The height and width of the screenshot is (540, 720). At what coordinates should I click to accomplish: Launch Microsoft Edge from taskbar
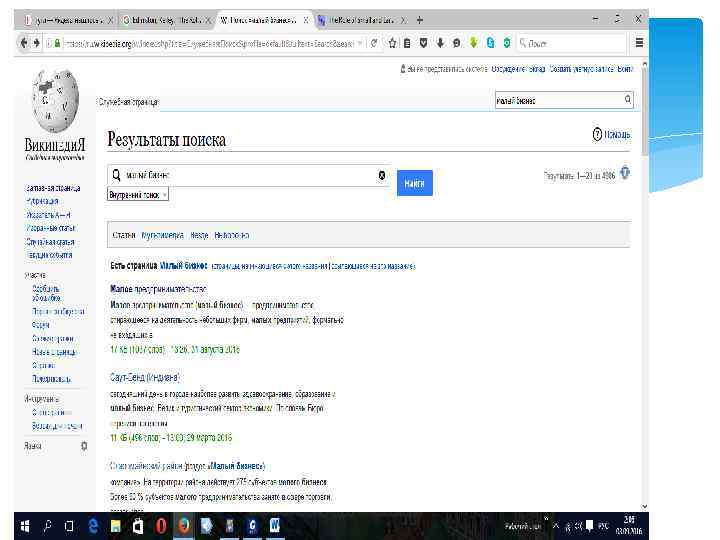point(93,526)
